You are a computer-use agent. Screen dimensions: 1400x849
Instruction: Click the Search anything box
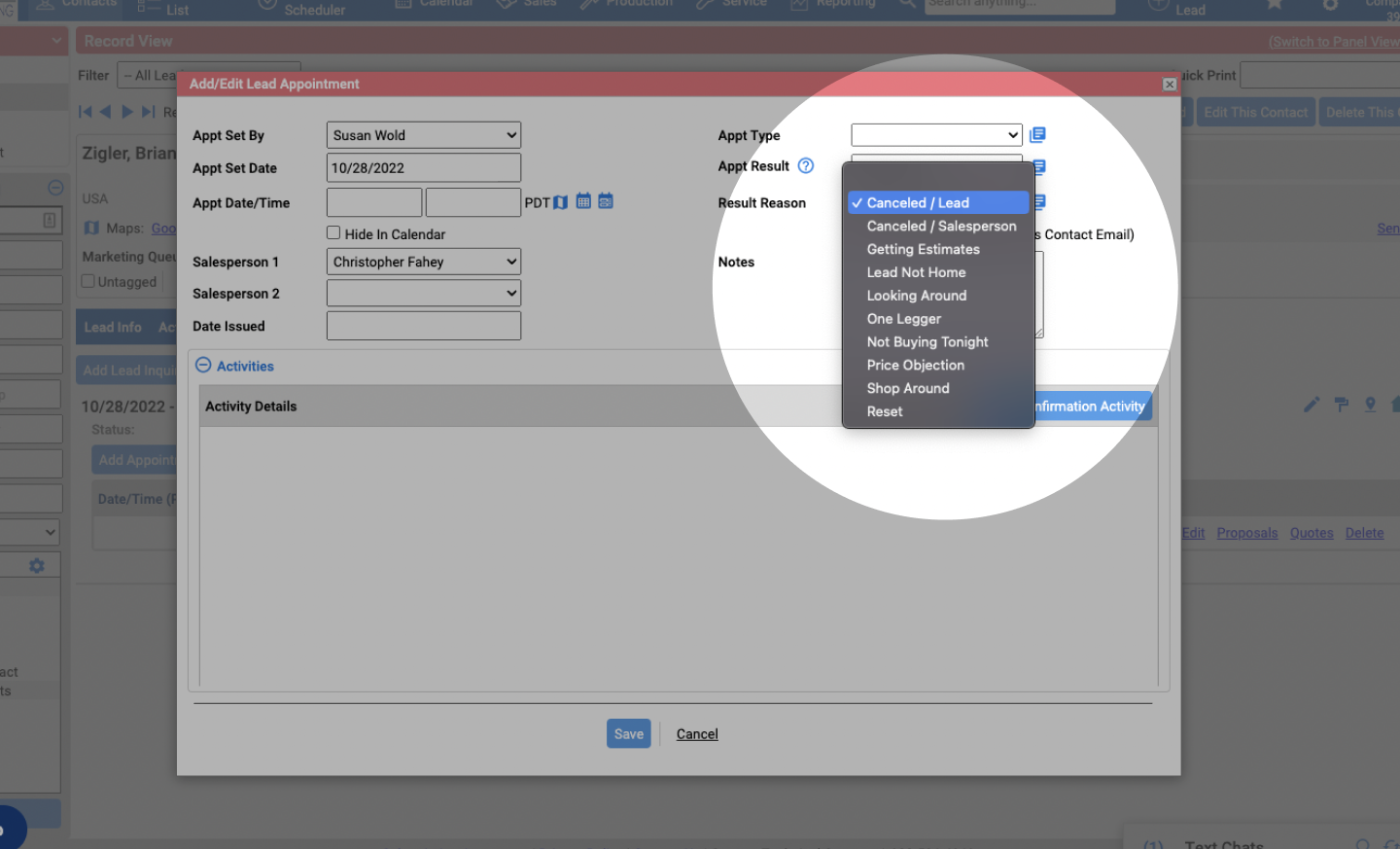tap(1018, 5)
